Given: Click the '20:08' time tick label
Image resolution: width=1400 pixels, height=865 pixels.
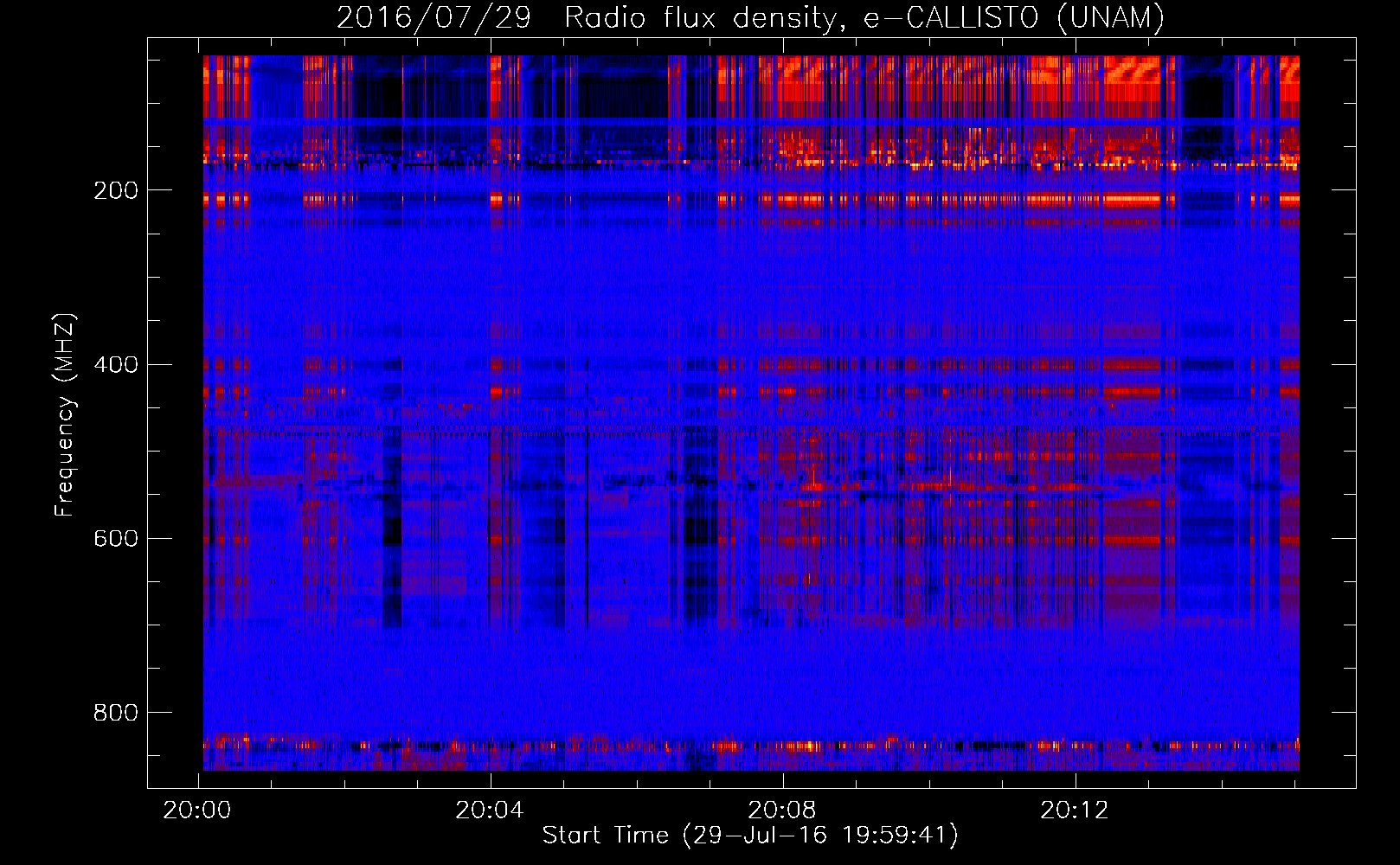Looking at the screenshot, I should pyautogui.click(x=782, y=811).
